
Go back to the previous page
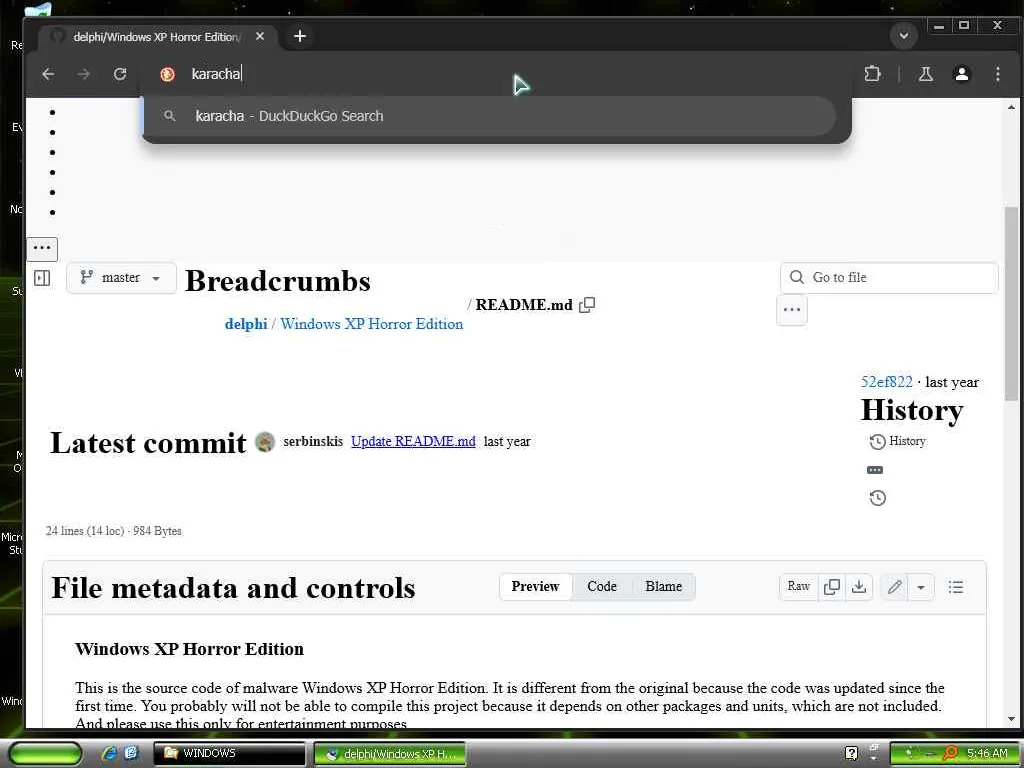(48, 74)
